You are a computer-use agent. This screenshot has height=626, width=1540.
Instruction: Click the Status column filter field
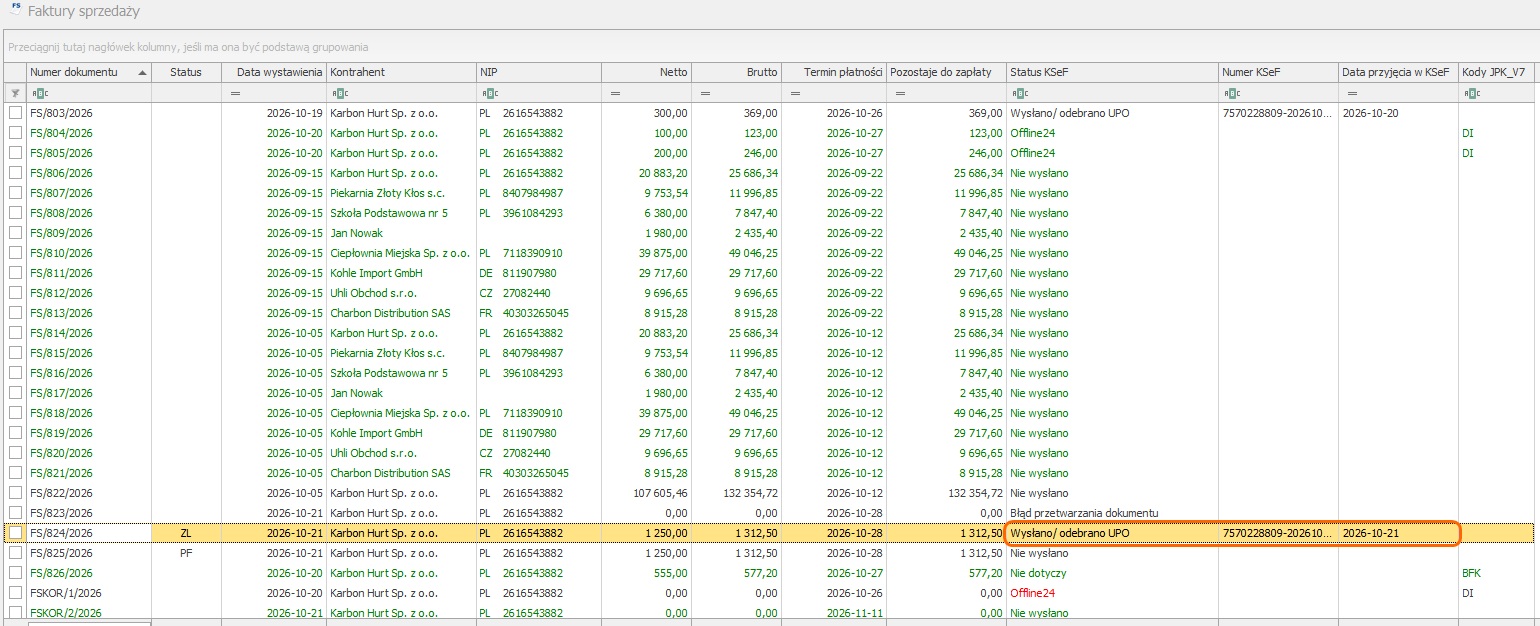(x=186, y=93)
